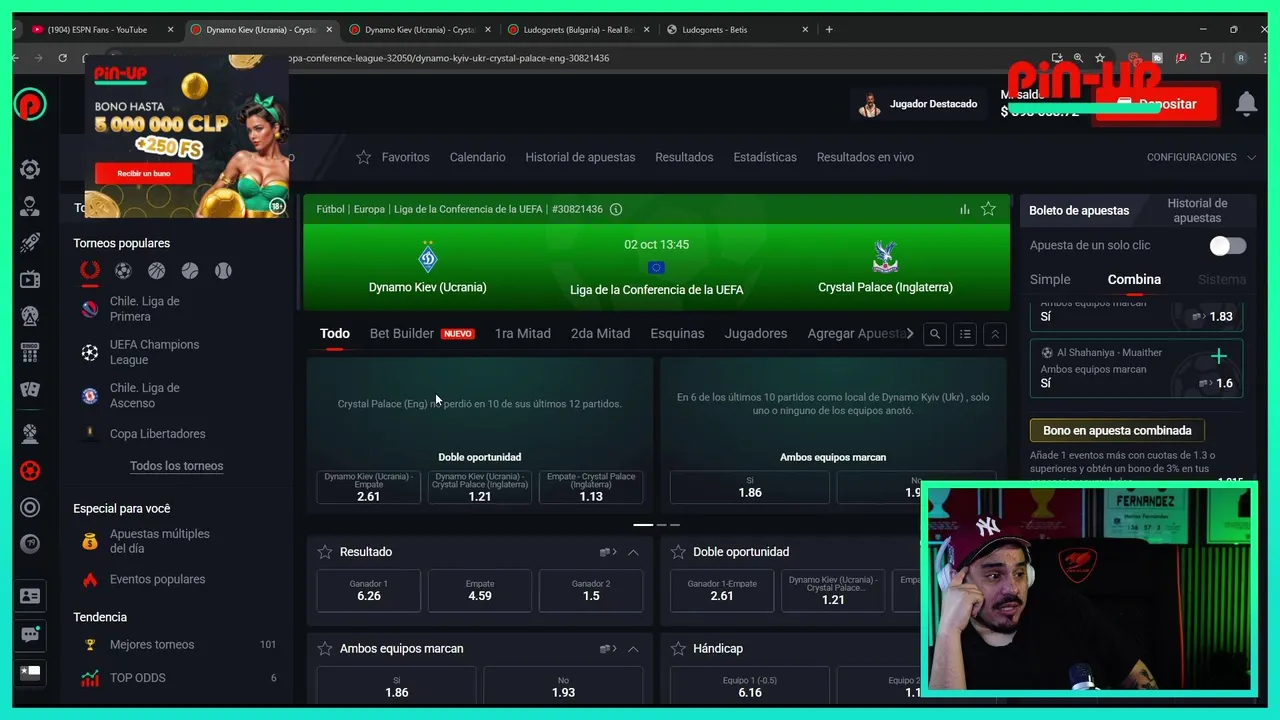Open the ID card icon in the sidebar
The width and height of the screenshot is (1280, 720).
[30, 596]
